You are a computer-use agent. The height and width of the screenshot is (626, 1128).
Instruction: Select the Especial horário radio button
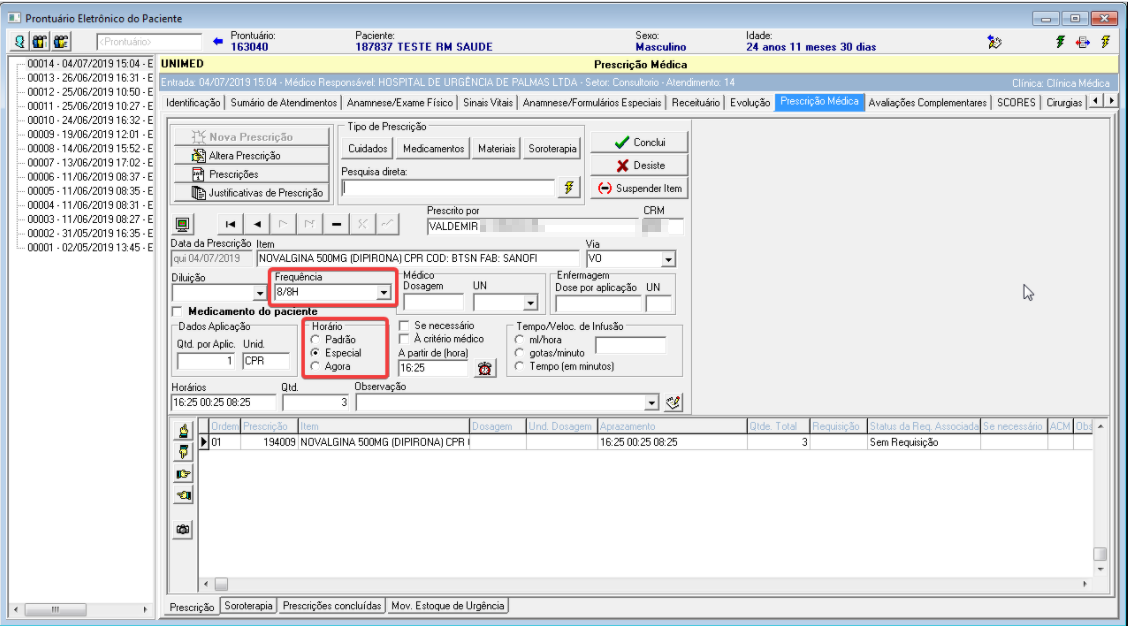pos(315,353)
